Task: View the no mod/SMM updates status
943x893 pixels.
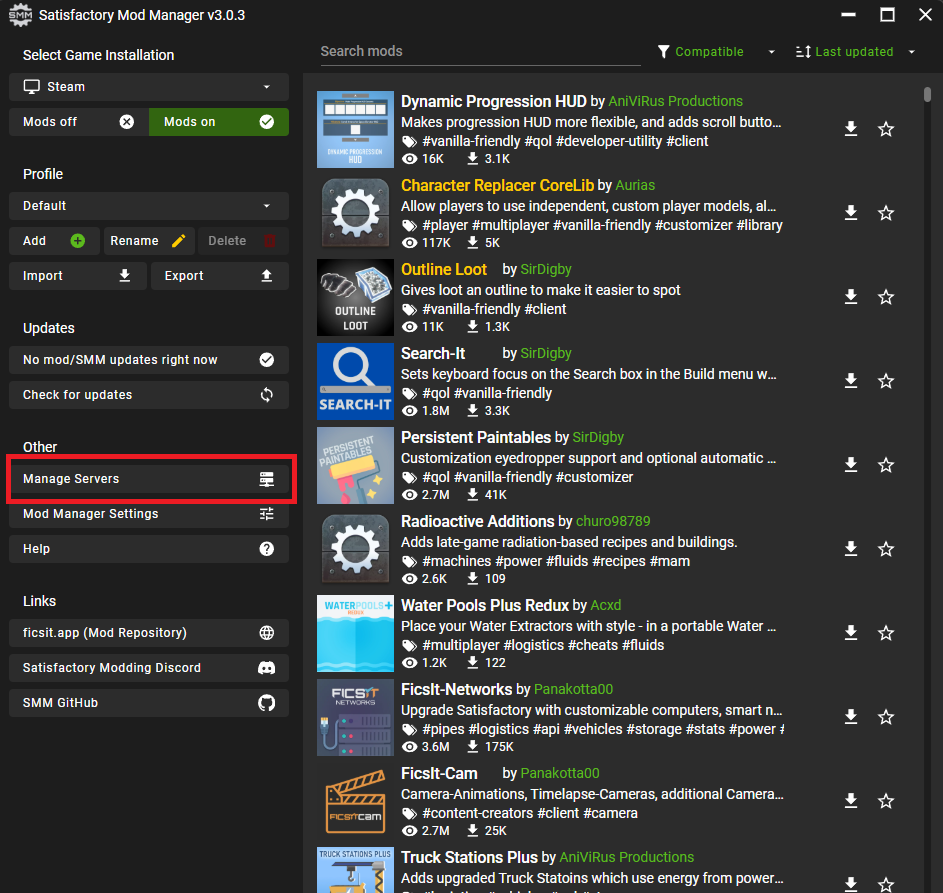Action: tap(149, 360)
